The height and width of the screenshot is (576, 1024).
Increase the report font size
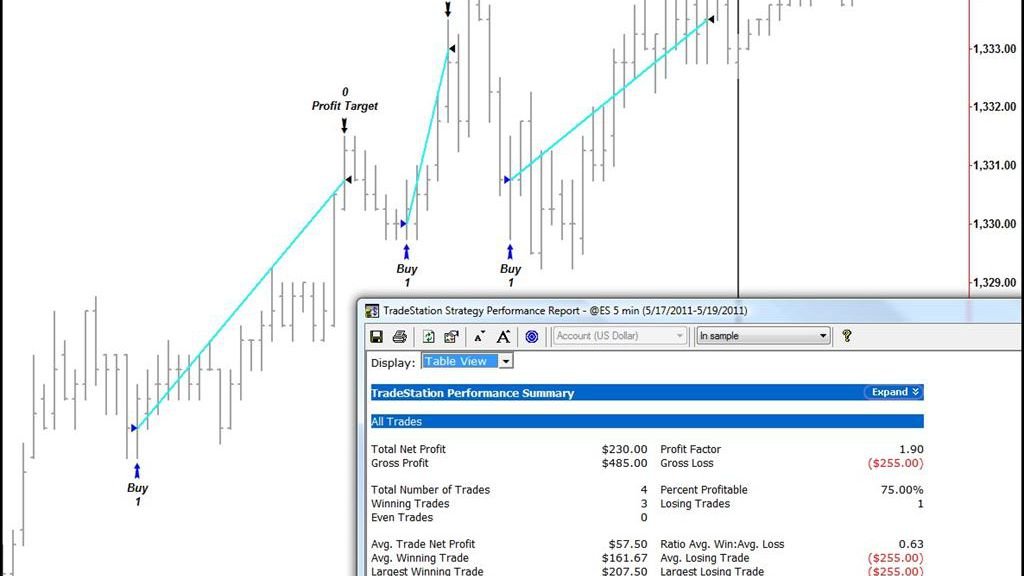(x=503, y=336)
